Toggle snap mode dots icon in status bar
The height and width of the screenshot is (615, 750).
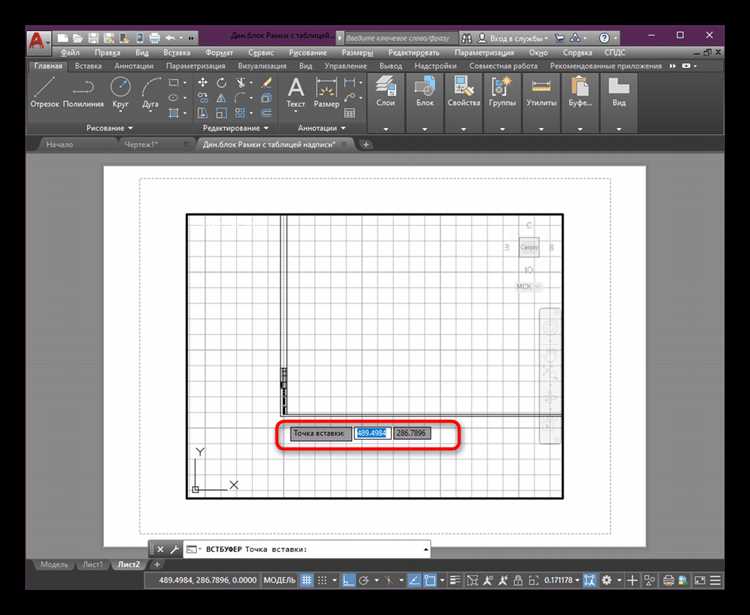point(322,581)
